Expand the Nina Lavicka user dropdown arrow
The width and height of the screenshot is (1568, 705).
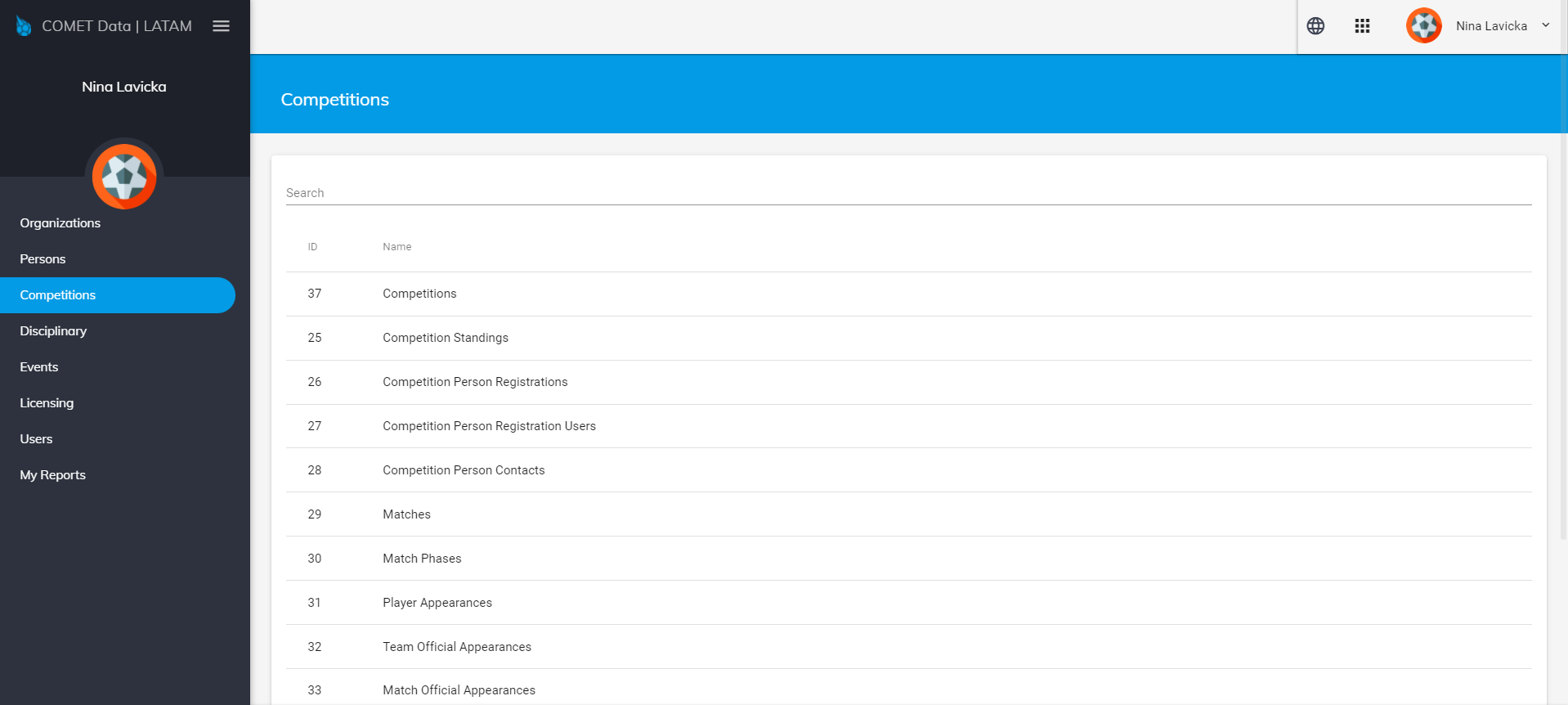(1545, 25)
